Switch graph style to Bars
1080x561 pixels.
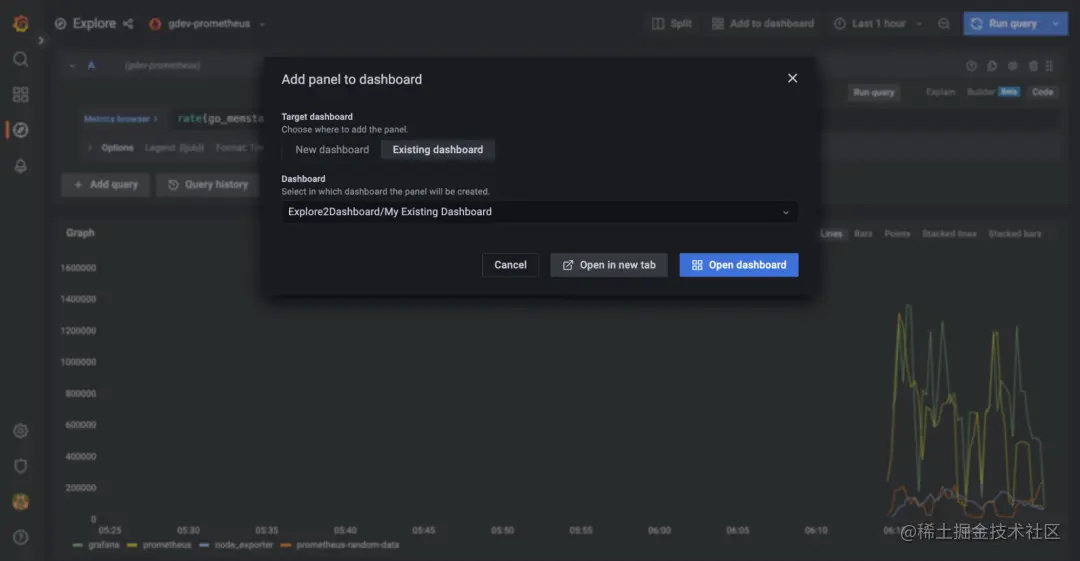pyautogui.click(x=863, y=234)
